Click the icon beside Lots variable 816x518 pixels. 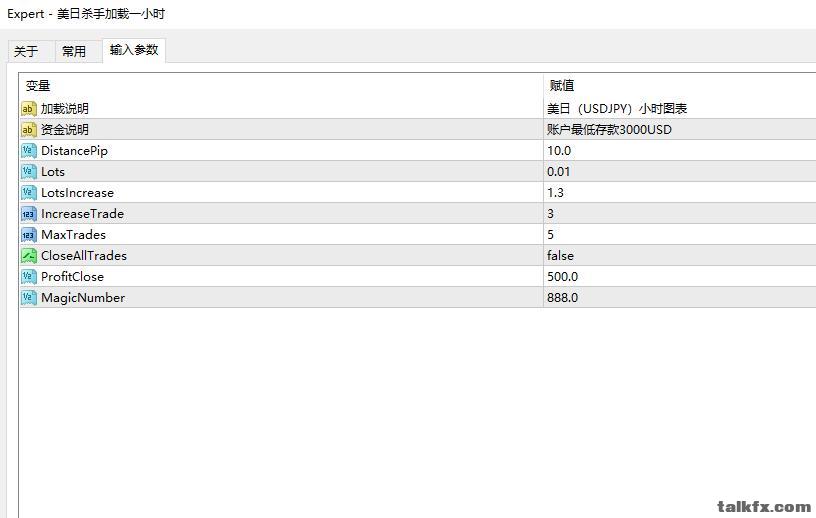29,171
